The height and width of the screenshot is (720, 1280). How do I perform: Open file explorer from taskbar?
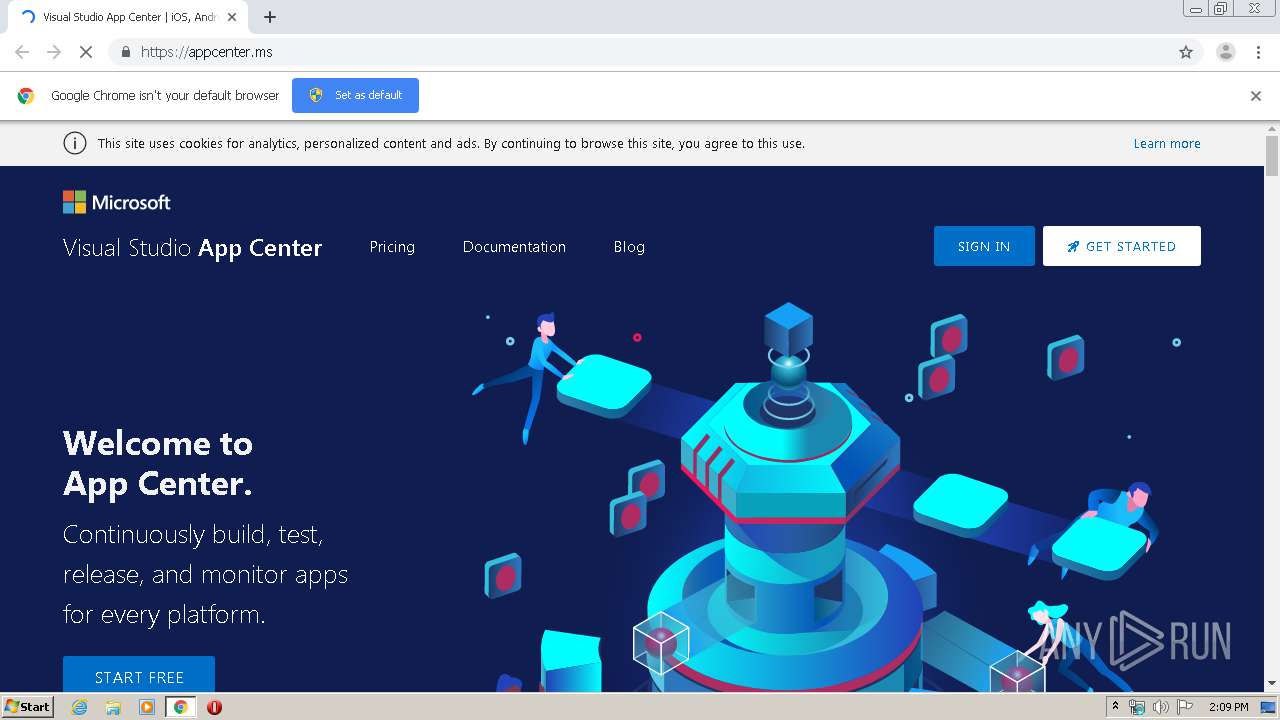113,707
